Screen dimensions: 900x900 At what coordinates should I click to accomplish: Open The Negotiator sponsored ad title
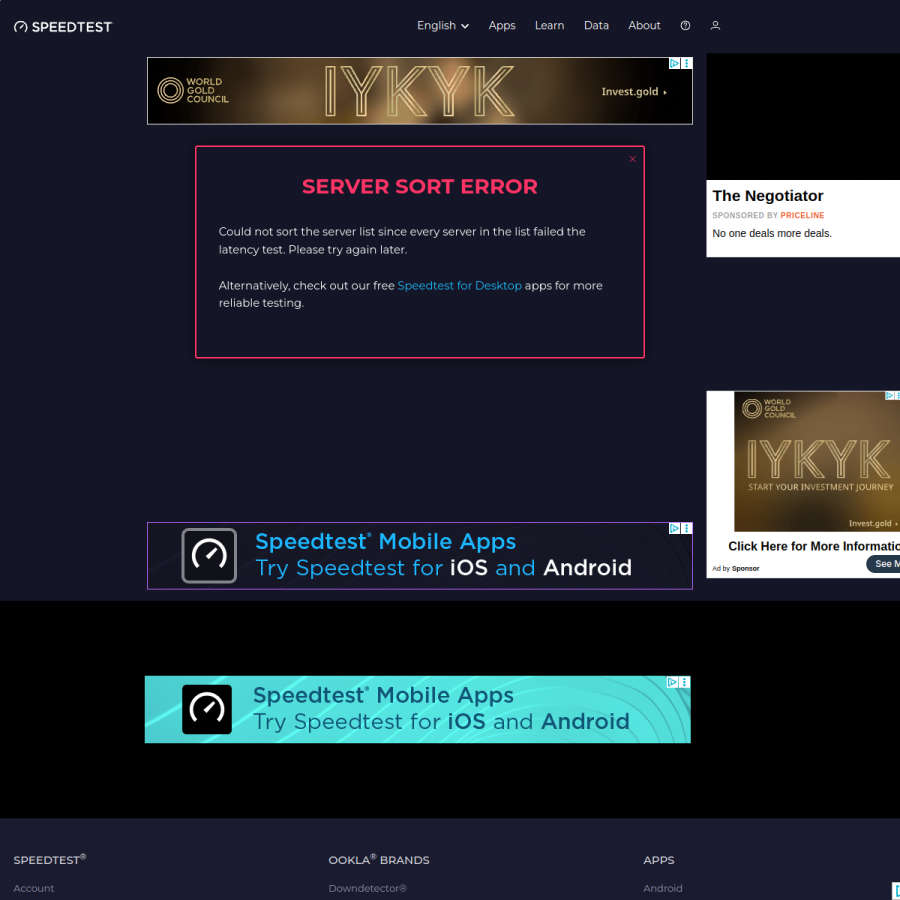pyautogui.click(x=767, y=196)
